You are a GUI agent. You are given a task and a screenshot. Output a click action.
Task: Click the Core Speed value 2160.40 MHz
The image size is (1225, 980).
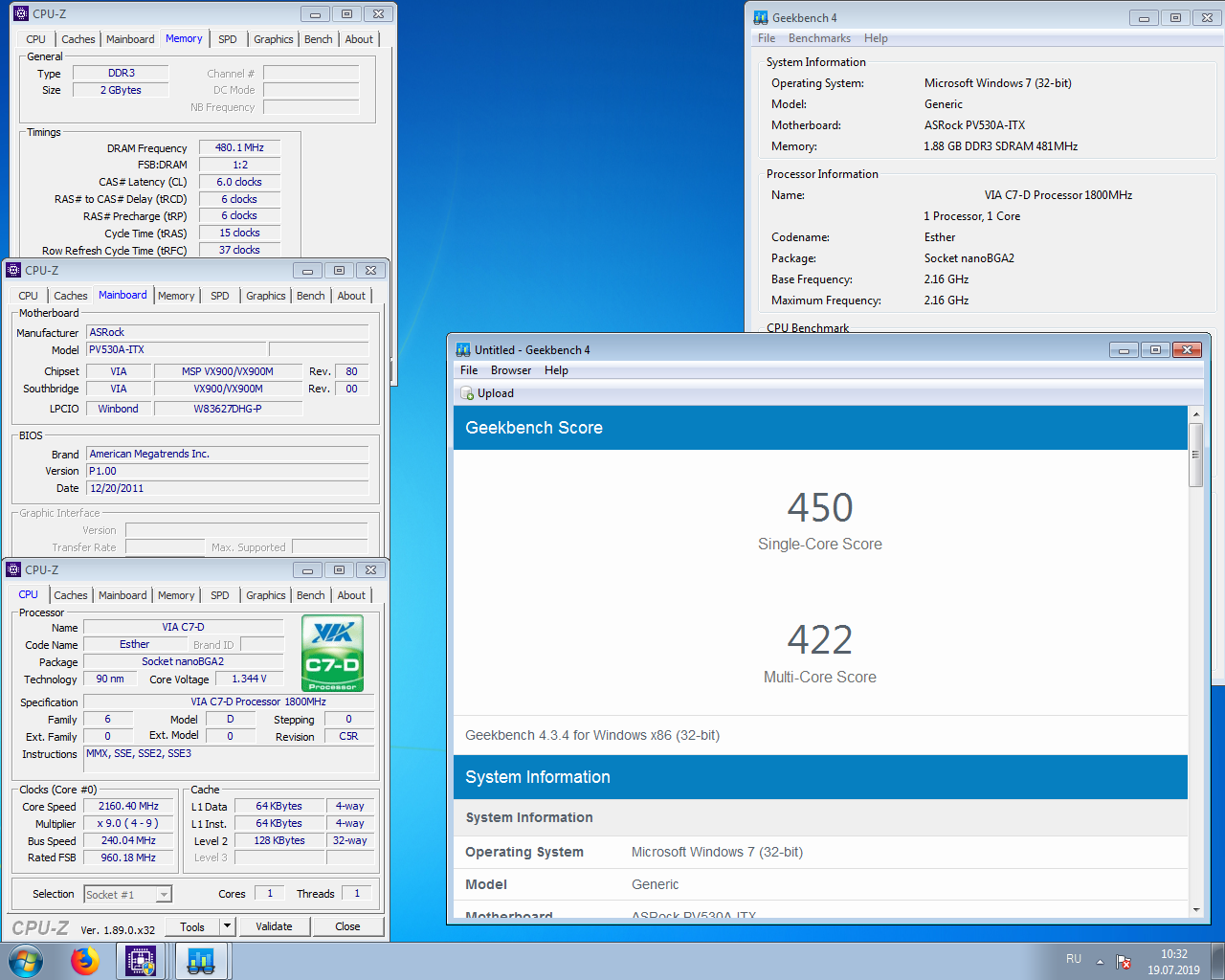[x=128, y=806]
